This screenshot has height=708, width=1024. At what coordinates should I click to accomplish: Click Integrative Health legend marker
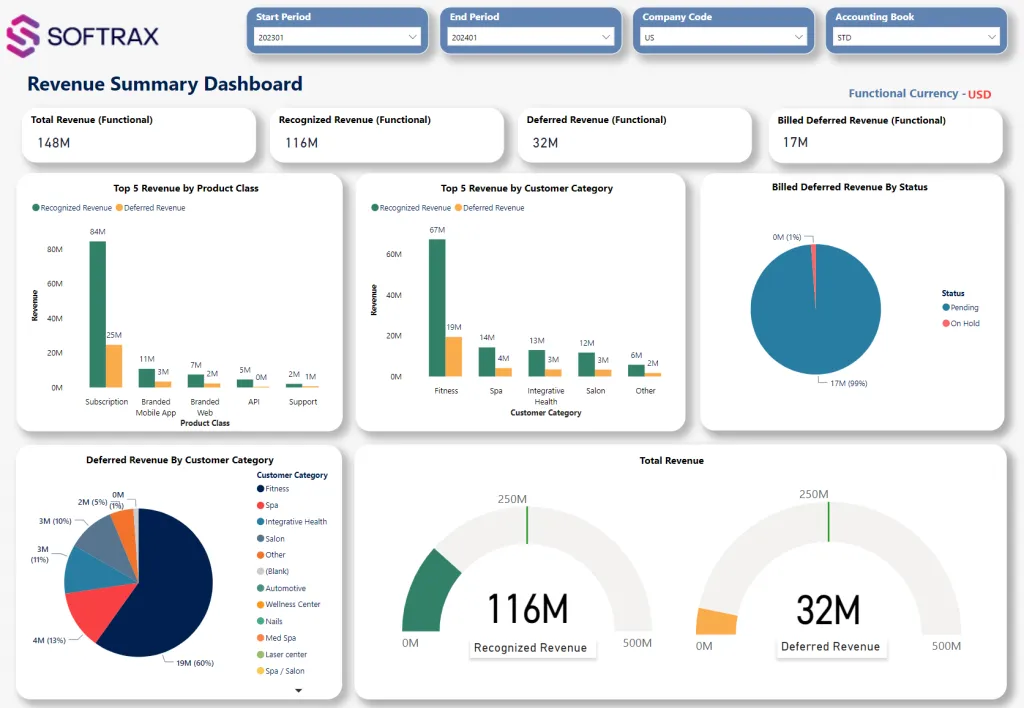click(x=261, y=522)
